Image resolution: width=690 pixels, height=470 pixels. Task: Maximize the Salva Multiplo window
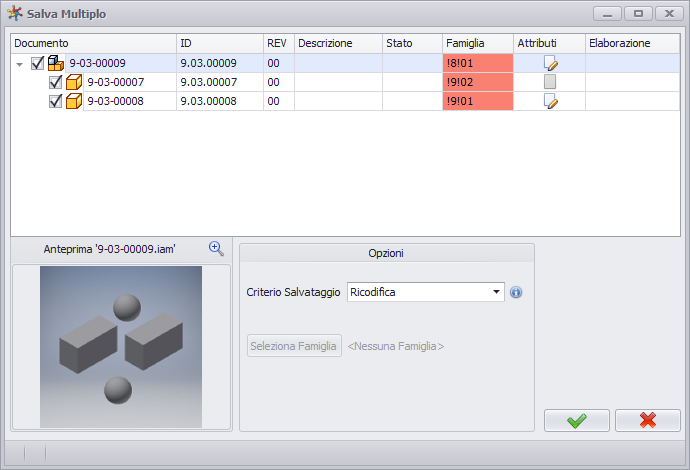pos(638,14)
